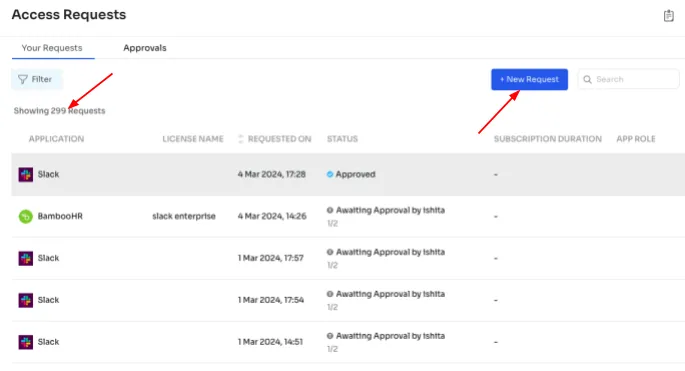Click Awaiting Approval status in 17:57 row

click(390, 252)
